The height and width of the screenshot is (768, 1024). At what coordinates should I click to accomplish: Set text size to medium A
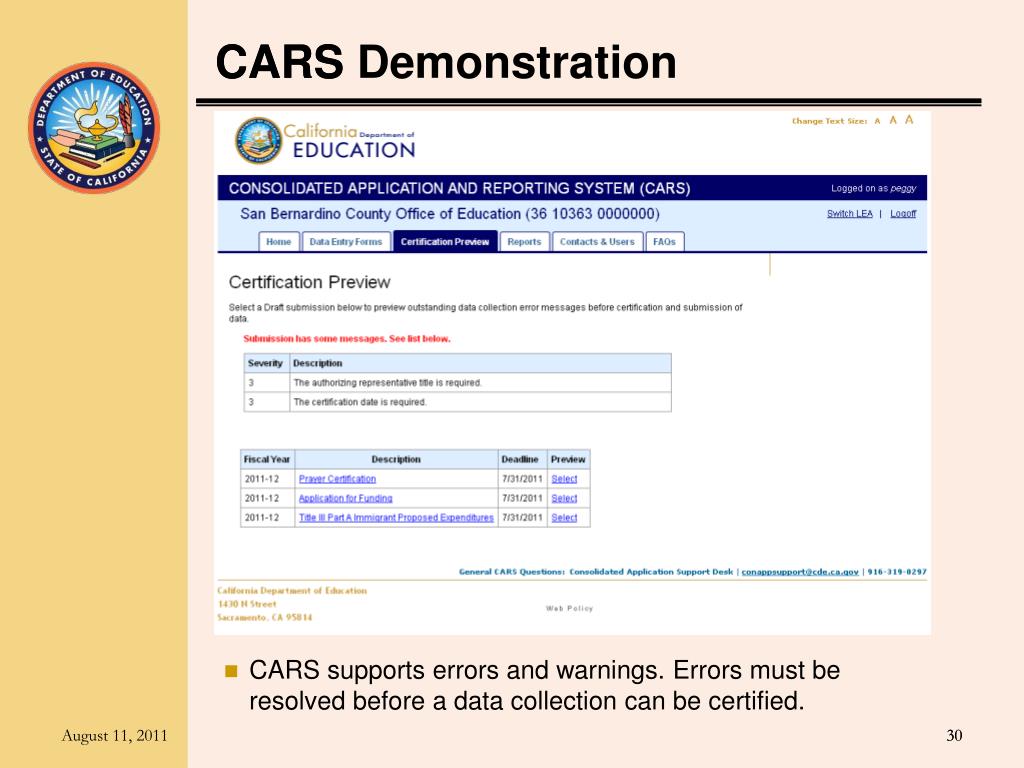coord(893,120)
